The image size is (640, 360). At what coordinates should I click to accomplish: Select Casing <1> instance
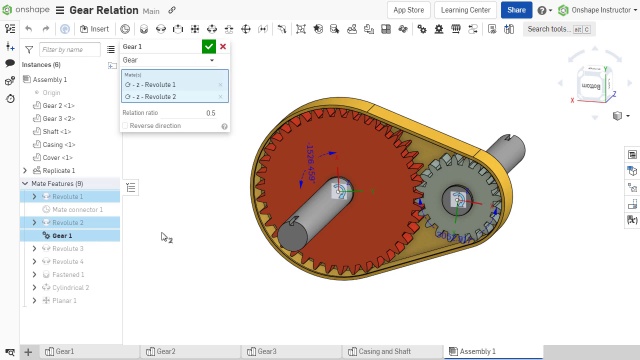tap(58, 145)
